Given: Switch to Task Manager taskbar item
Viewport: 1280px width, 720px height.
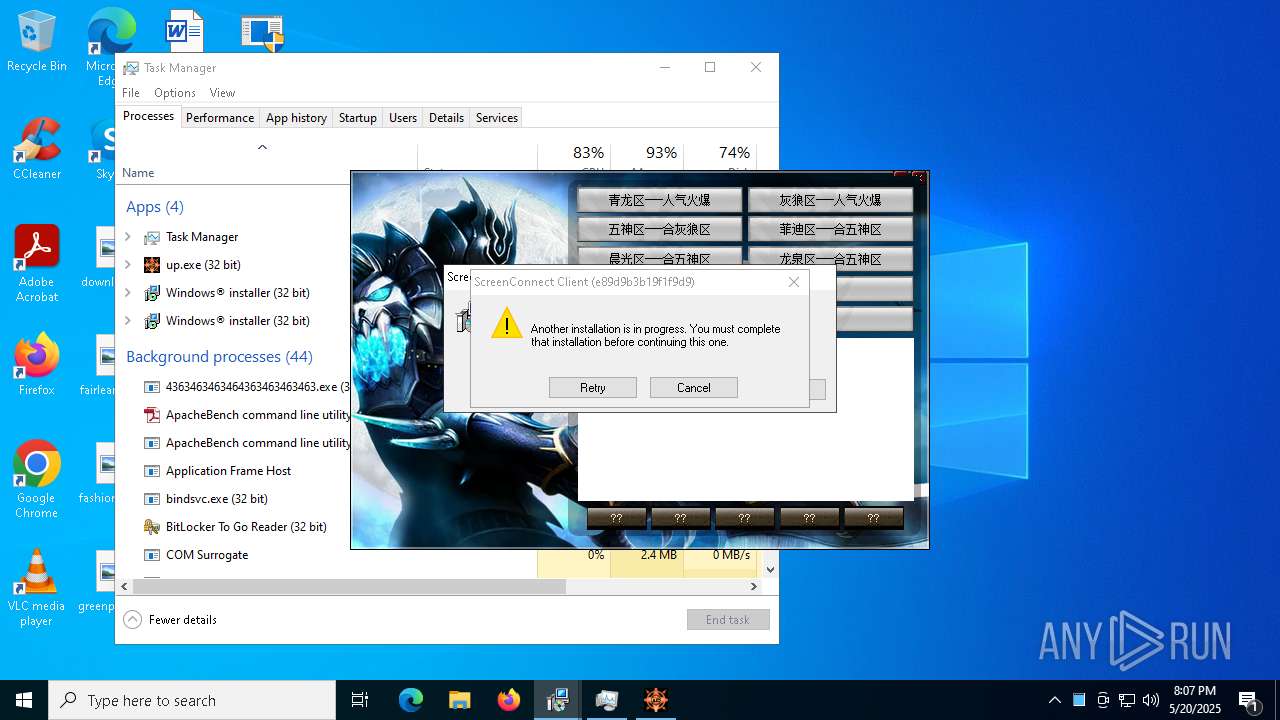Looking at the screenshot, I should coord(606,700).
